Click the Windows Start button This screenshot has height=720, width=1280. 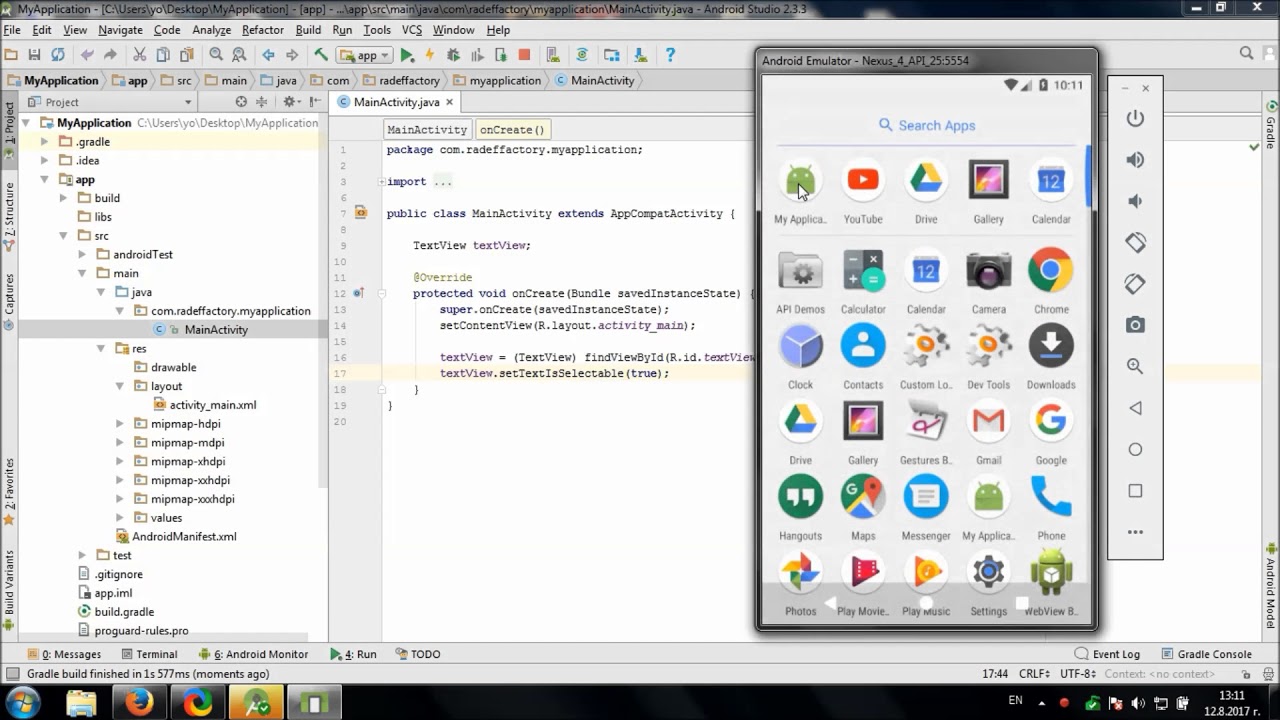click(x=23, y=703)
